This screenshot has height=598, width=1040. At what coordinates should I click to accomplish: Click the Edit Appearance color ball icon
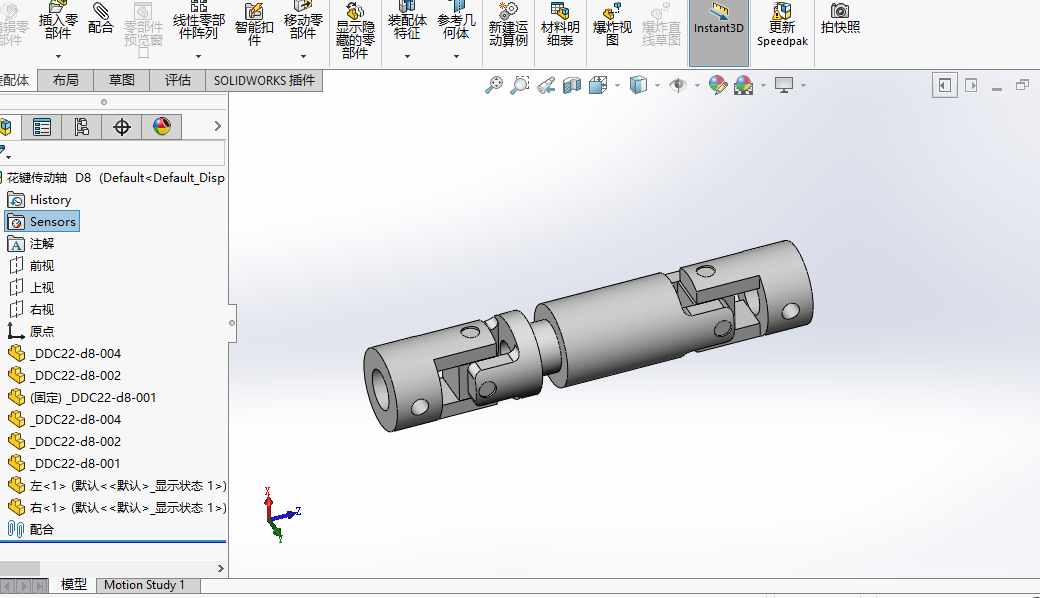(718, 85)
